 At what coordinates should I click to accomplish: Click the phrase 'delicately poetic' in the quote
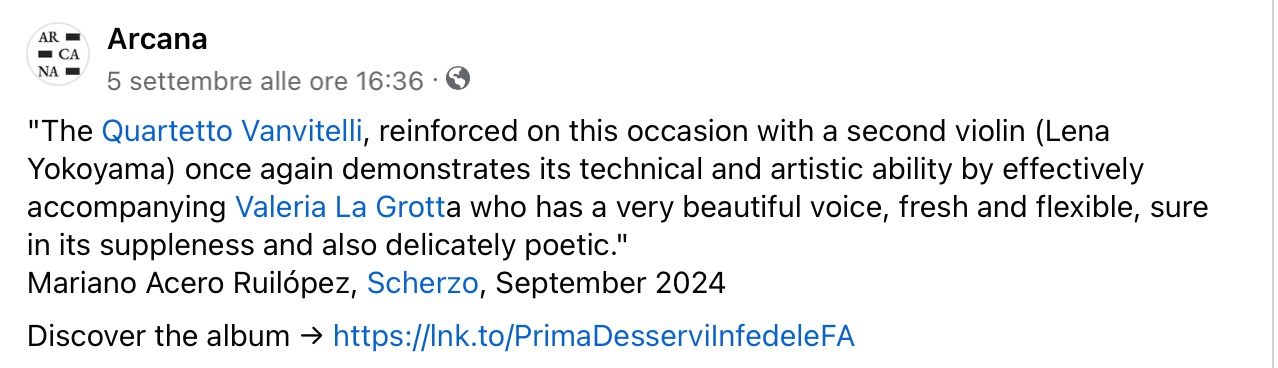click(x=540, y=246)
